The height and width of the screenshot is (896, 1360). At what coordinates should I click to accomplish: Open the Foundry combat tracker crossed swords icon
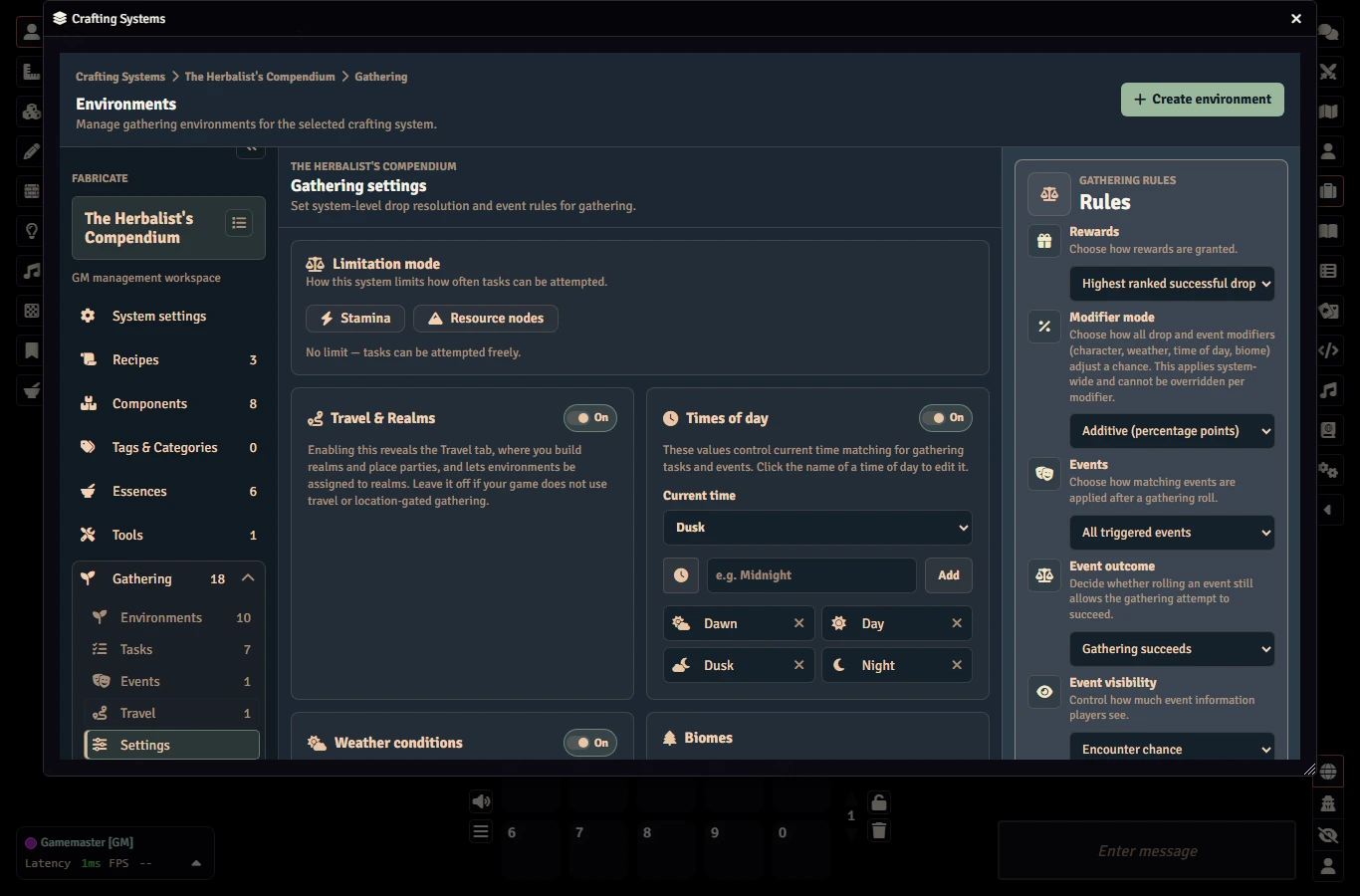coord(1328,72)
